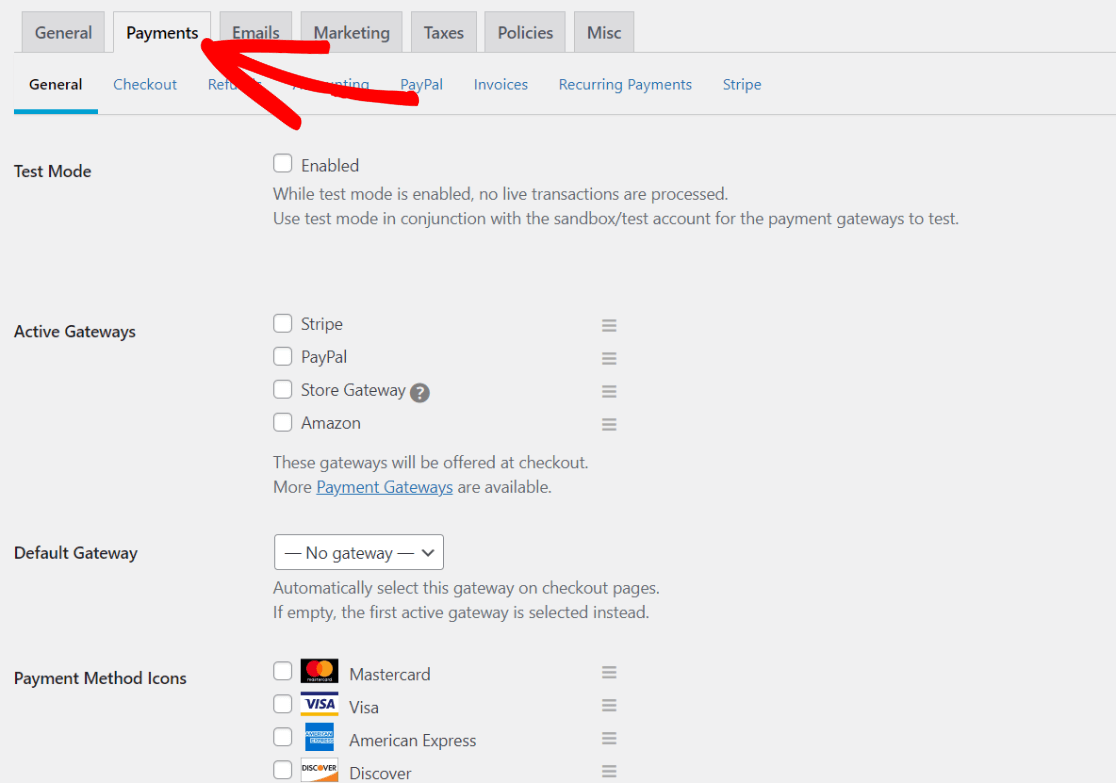This screenshot has height=783, width=1116.
Task: Enable Test Mode
Action: pos(283,164)
